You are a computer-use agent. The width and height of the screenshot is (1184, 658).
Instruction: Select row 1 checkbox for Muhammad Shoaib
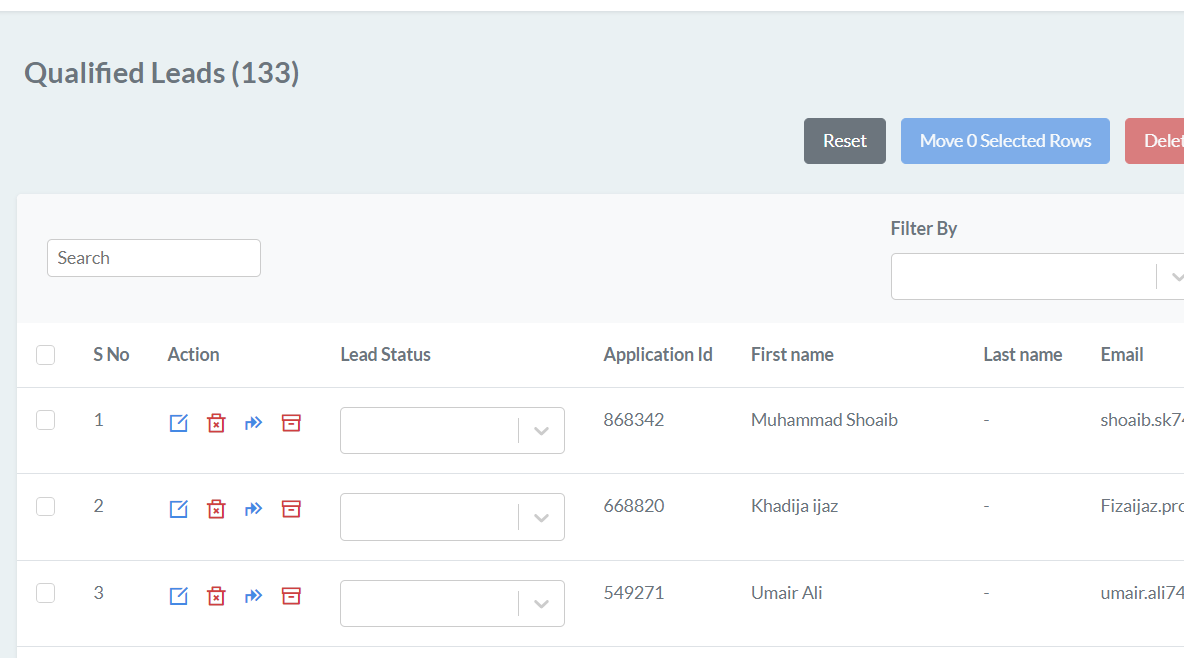(46, 421)
